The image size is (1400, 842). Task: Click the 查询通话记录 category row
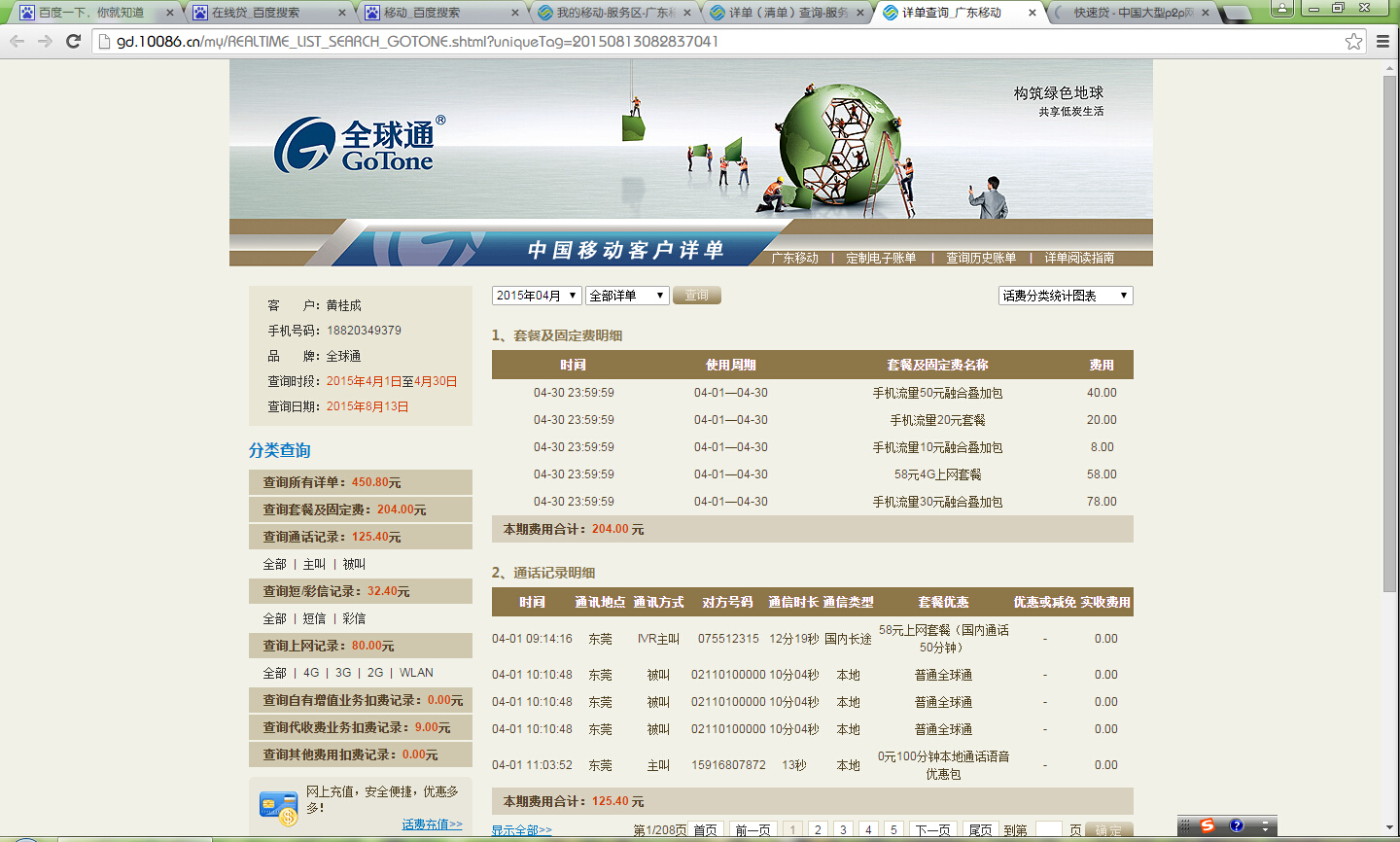(361, 537)
